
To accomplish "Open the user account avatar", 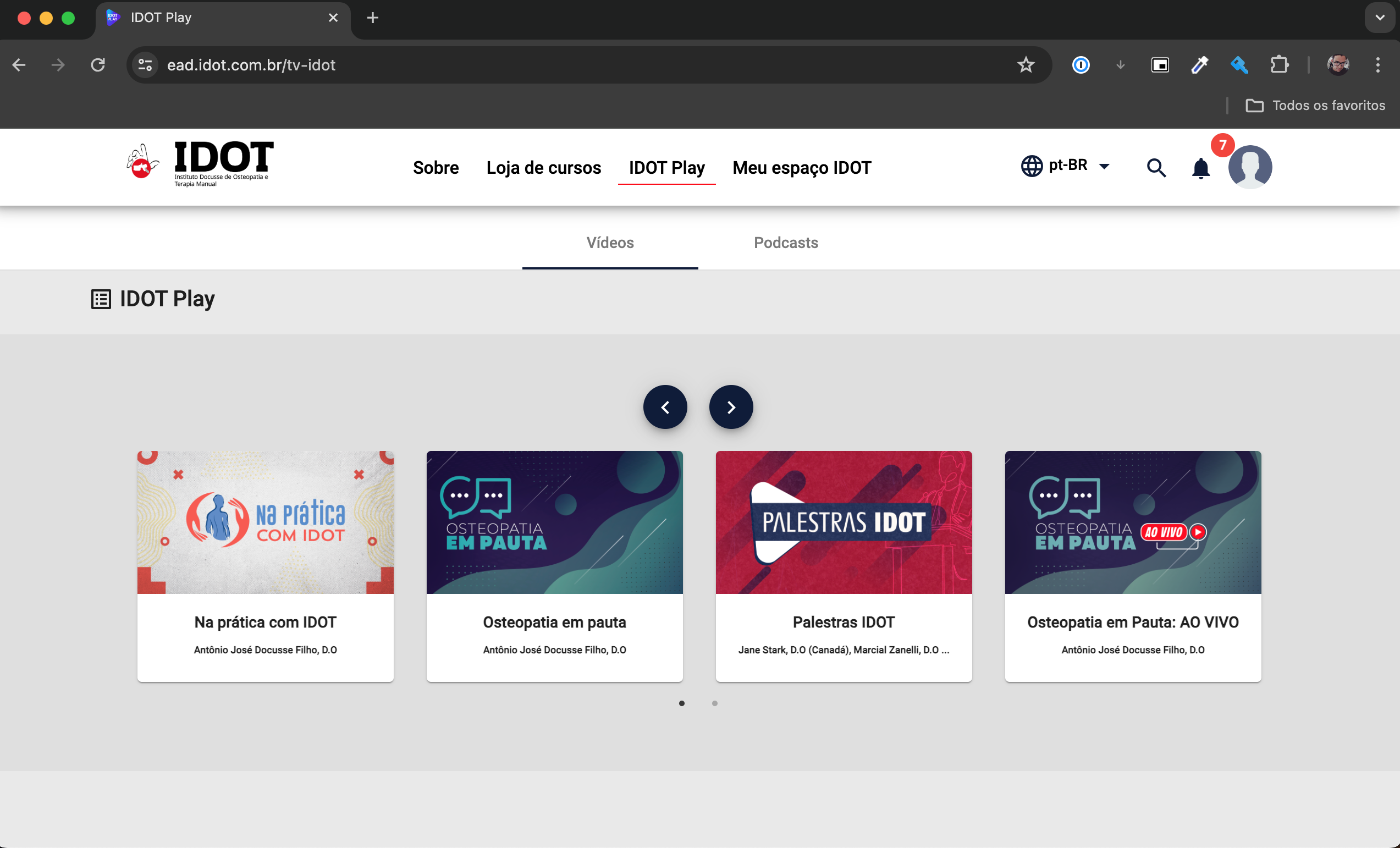I will point(1250,167).
